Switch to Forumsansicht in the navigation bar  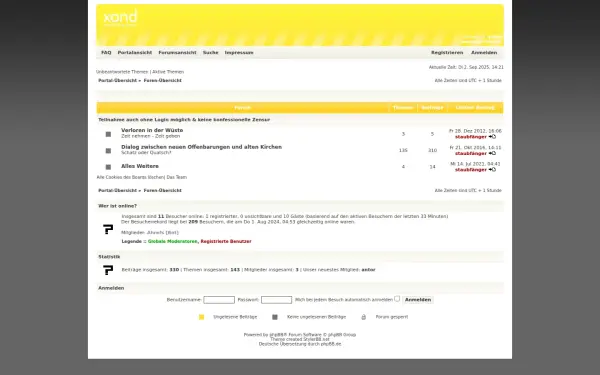click(x=177, y=52)
